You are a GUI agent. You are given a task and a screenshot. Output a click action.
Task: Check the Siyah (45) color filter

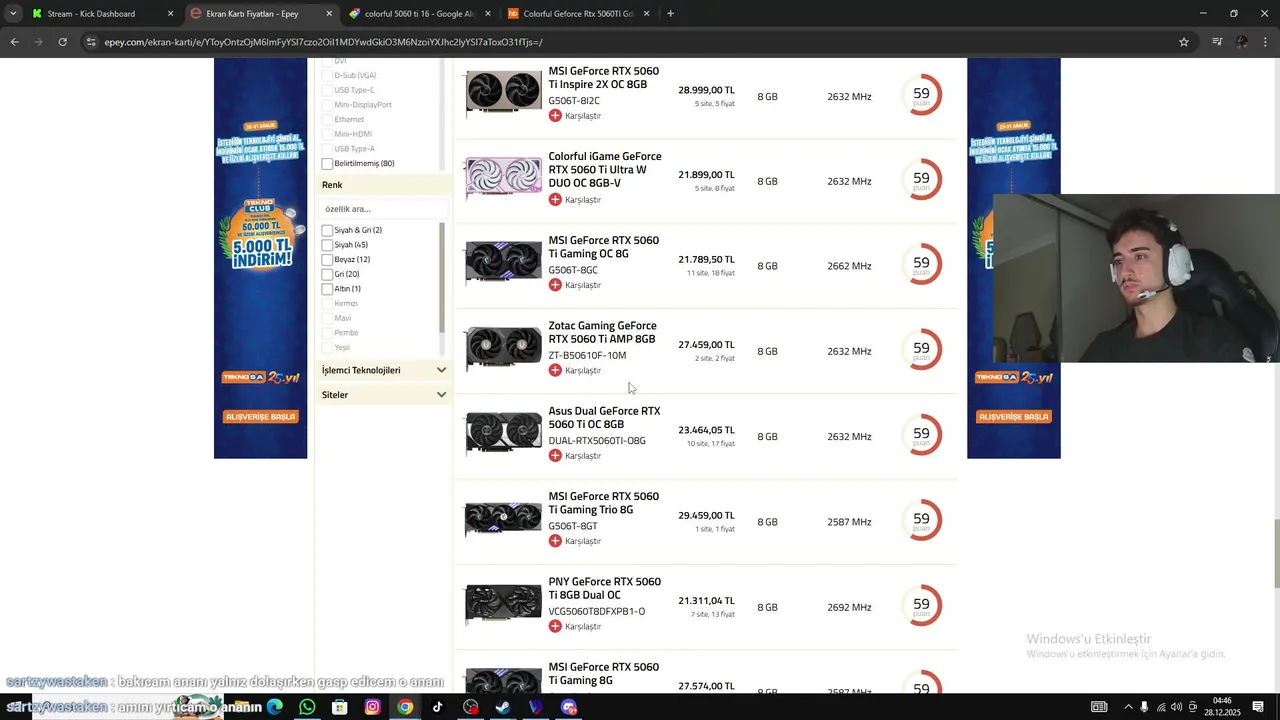click(327, 245)
